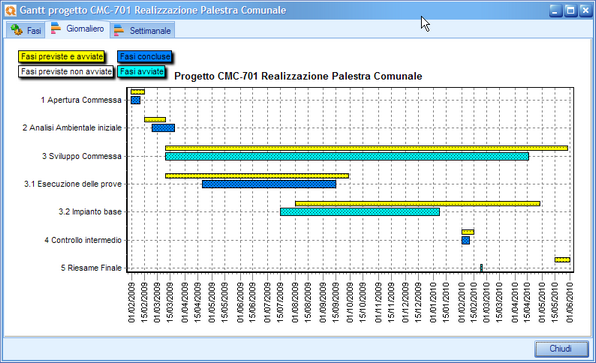Click the 15/07/2009 date axis label

click(x=280, y=303)
